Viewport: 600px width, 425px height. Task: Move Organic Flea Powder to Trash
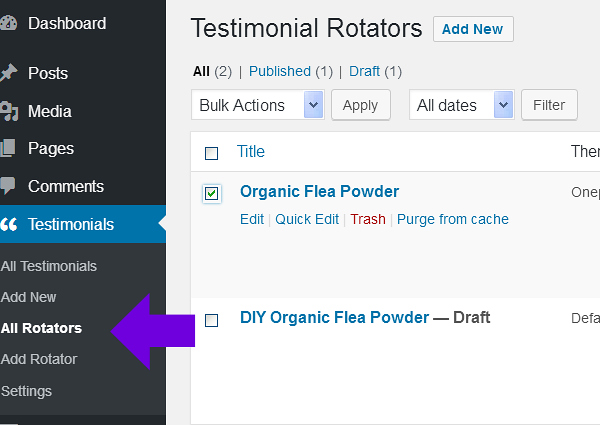pos(367,219)
